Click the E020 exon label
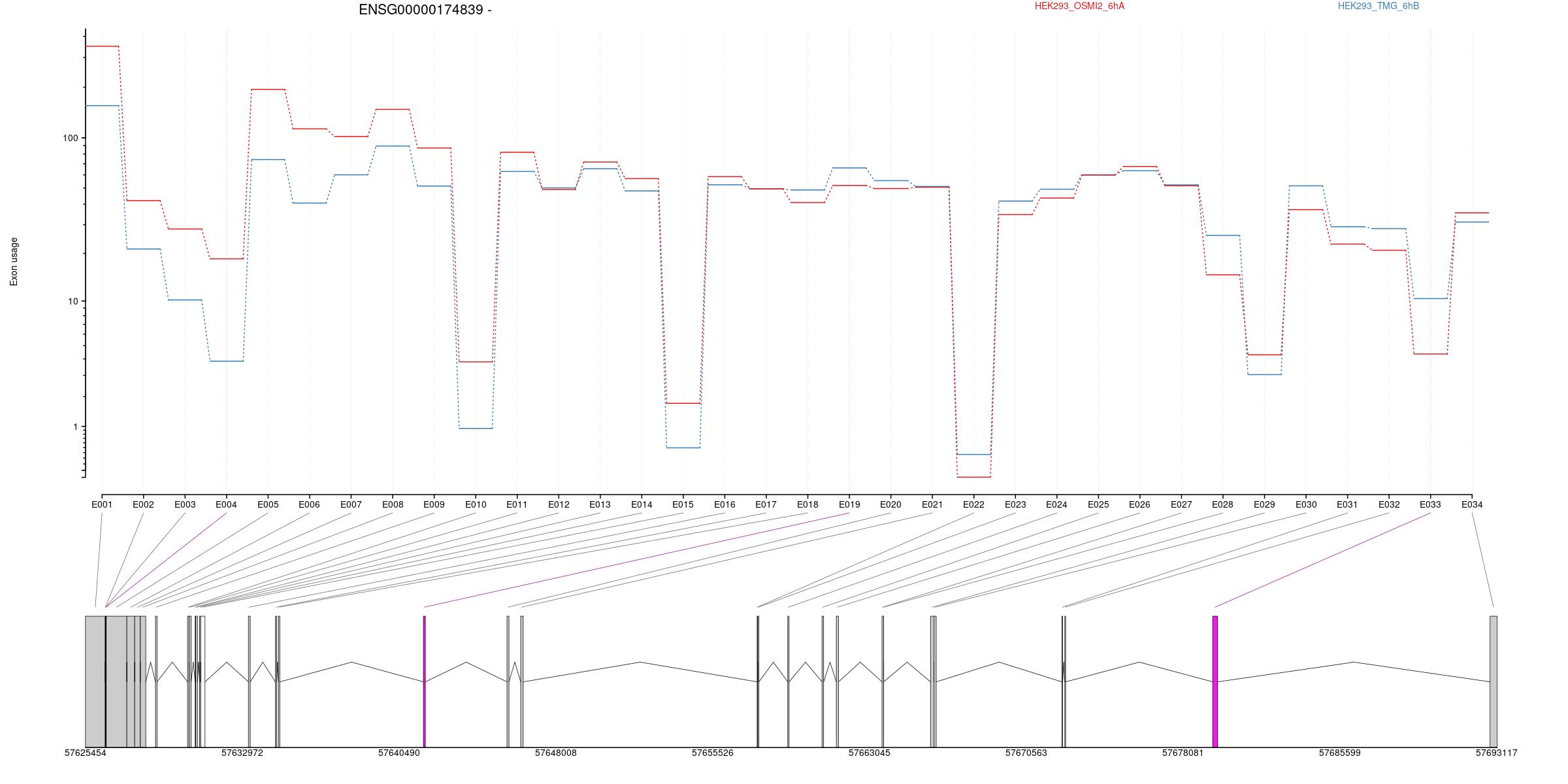 tap(890, 504)
